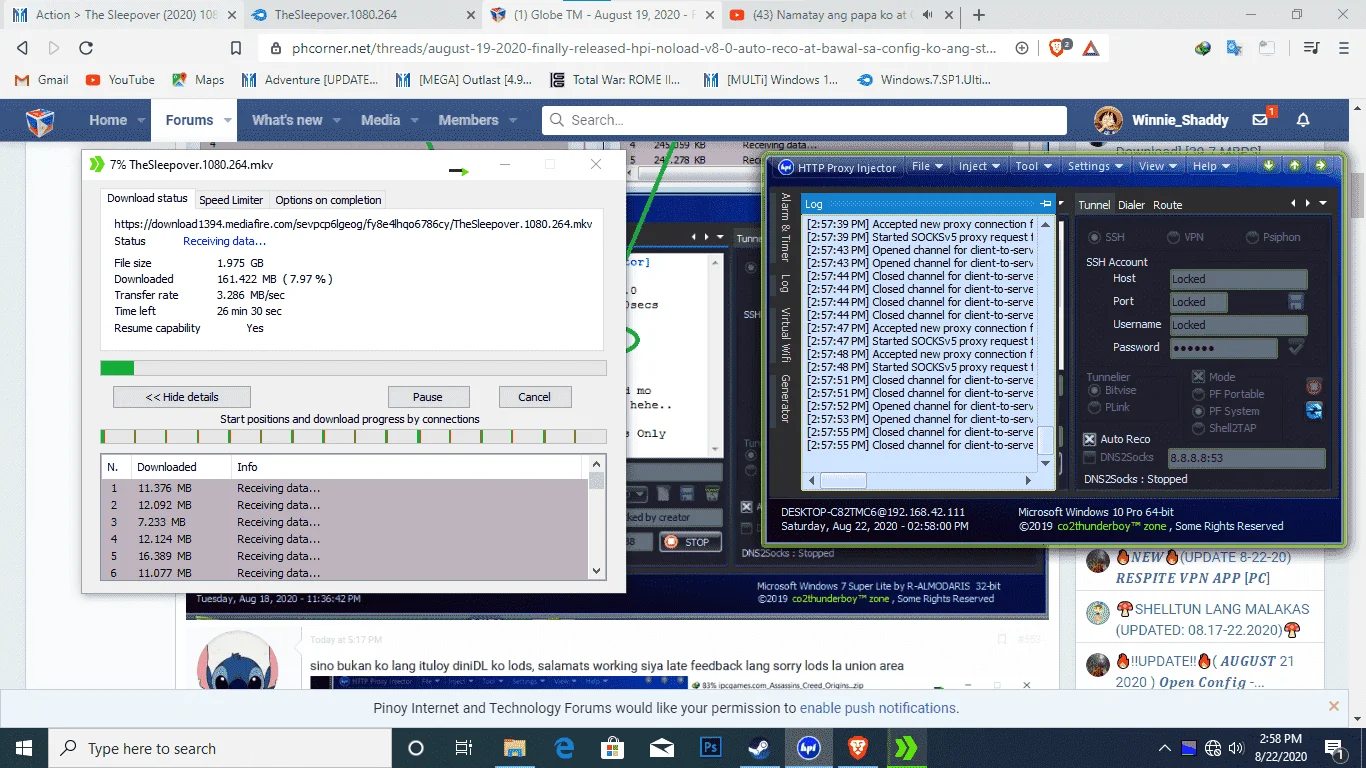Expand the What's new nav dropdown arrow
The width and height of the screenshot is (1366, 768).
tap(337, 120)
